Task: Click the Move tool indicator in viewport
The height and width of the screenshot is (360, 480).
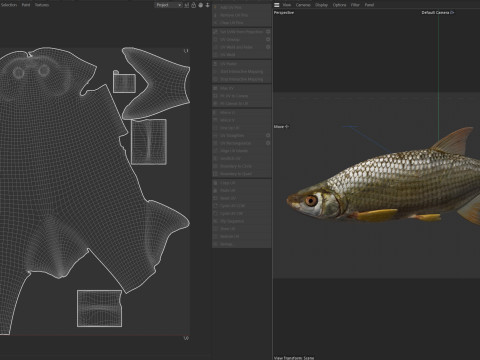Action: (281, 127)
